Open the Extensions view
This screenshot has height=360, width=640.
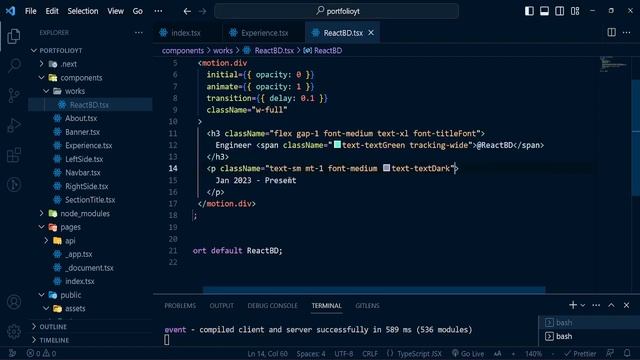point(14,155)
